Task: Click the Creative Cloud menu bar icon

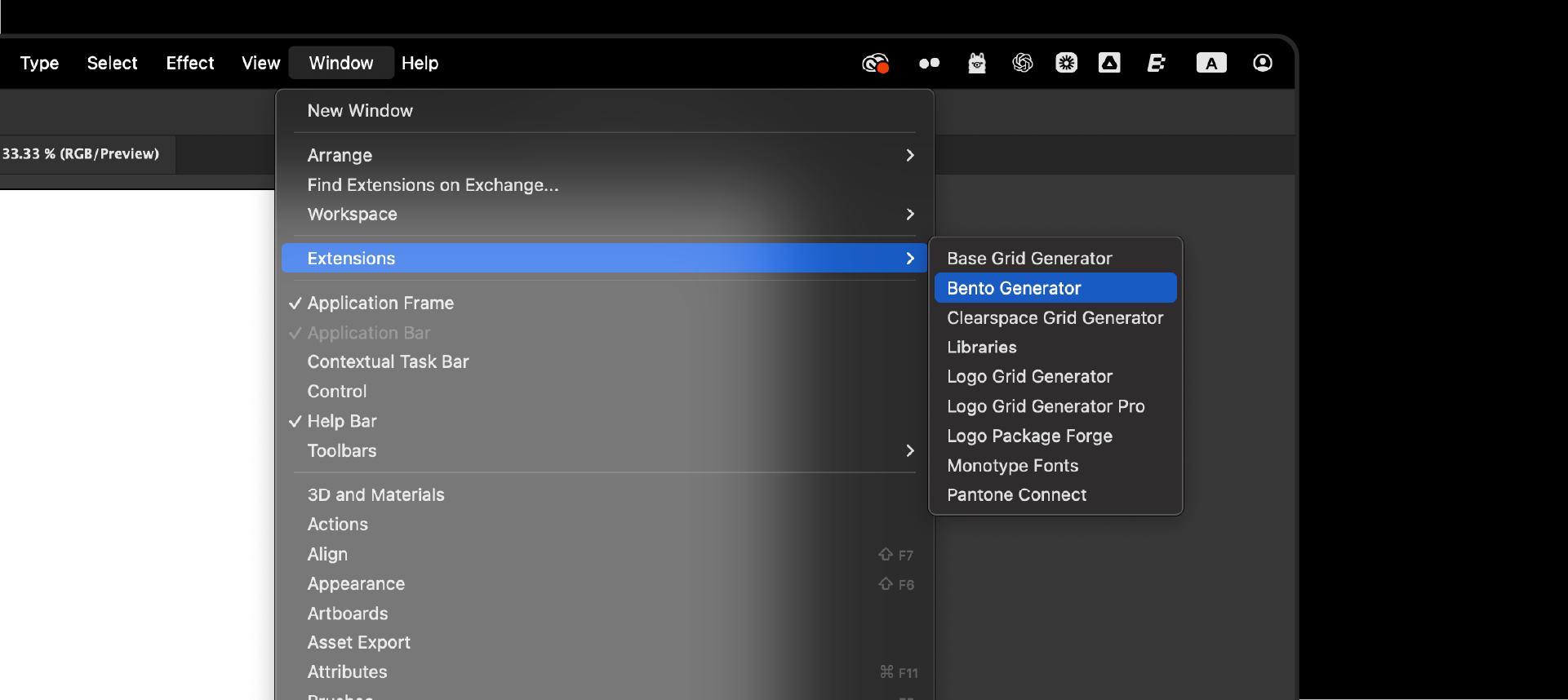Action: click(x=875, y=63)
